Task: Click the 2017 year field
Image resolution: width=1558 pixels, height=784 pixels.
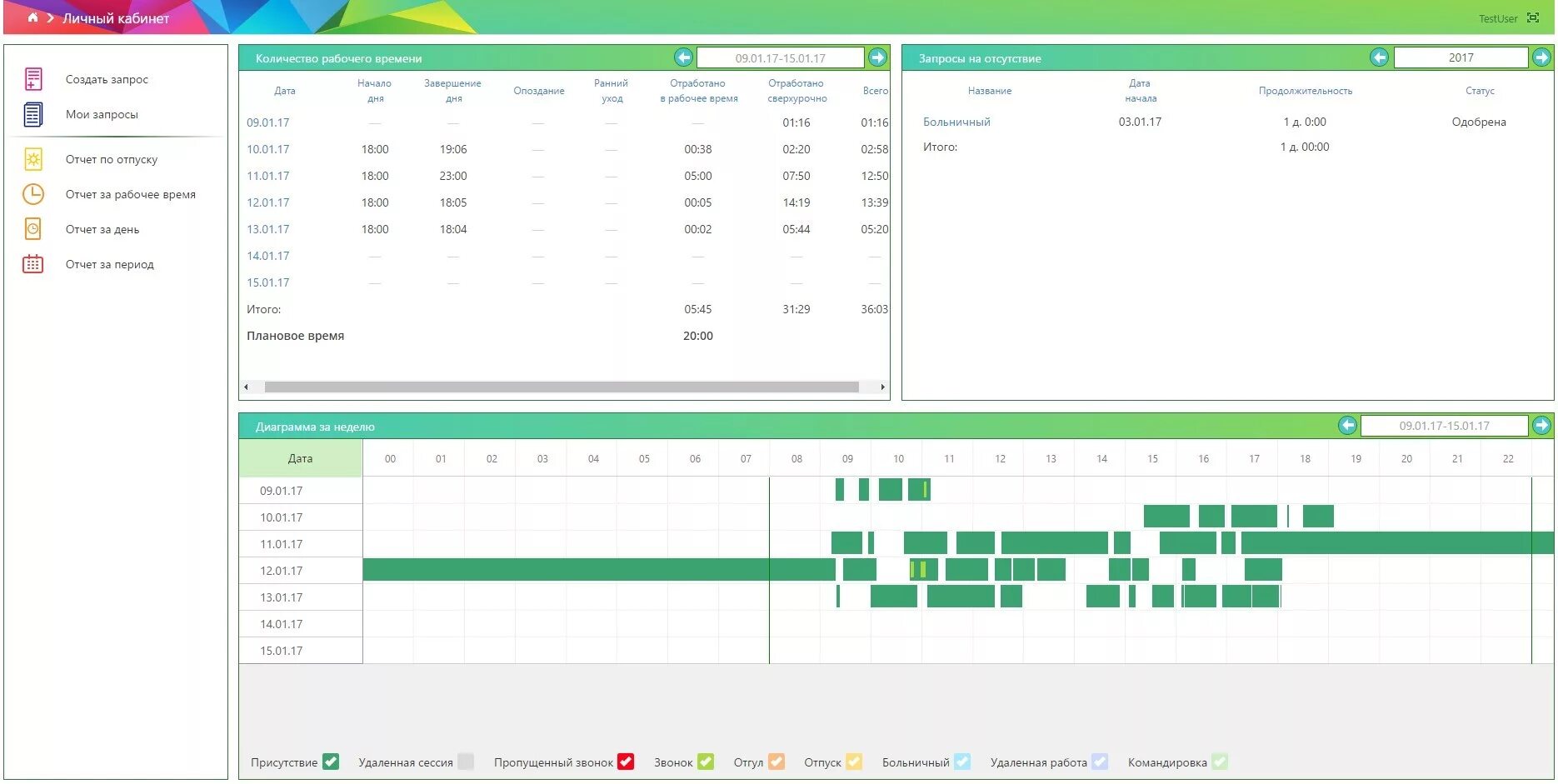Action: (1461, 57)
